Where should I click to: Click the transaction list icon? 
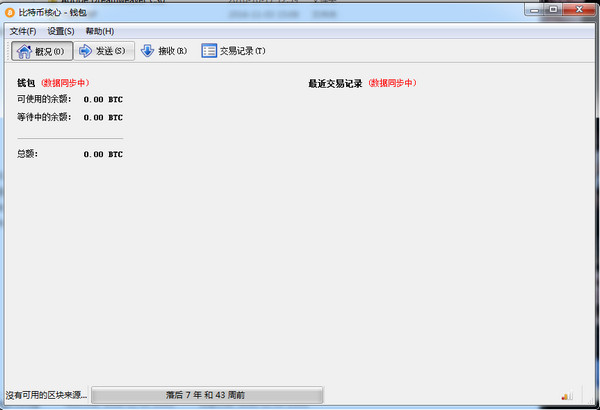pos(209,51)
